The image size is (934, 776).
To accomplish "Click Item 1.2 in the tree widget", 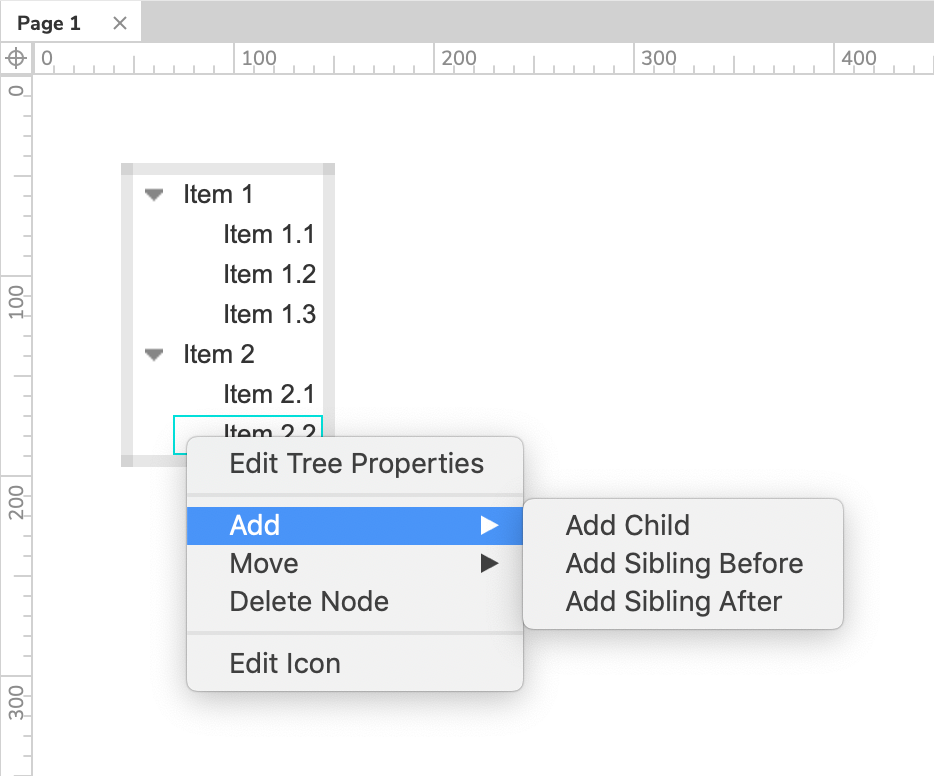I will (269, 274).
